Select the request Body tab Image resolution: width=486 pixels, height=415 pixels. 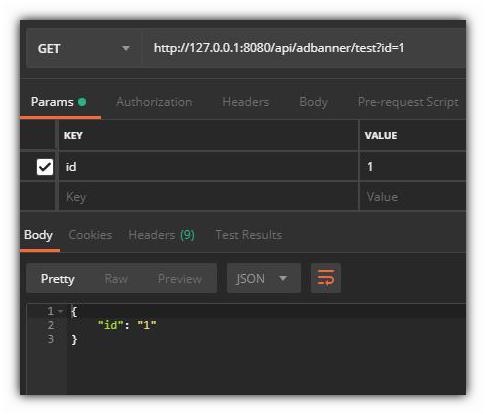[313, 102]
